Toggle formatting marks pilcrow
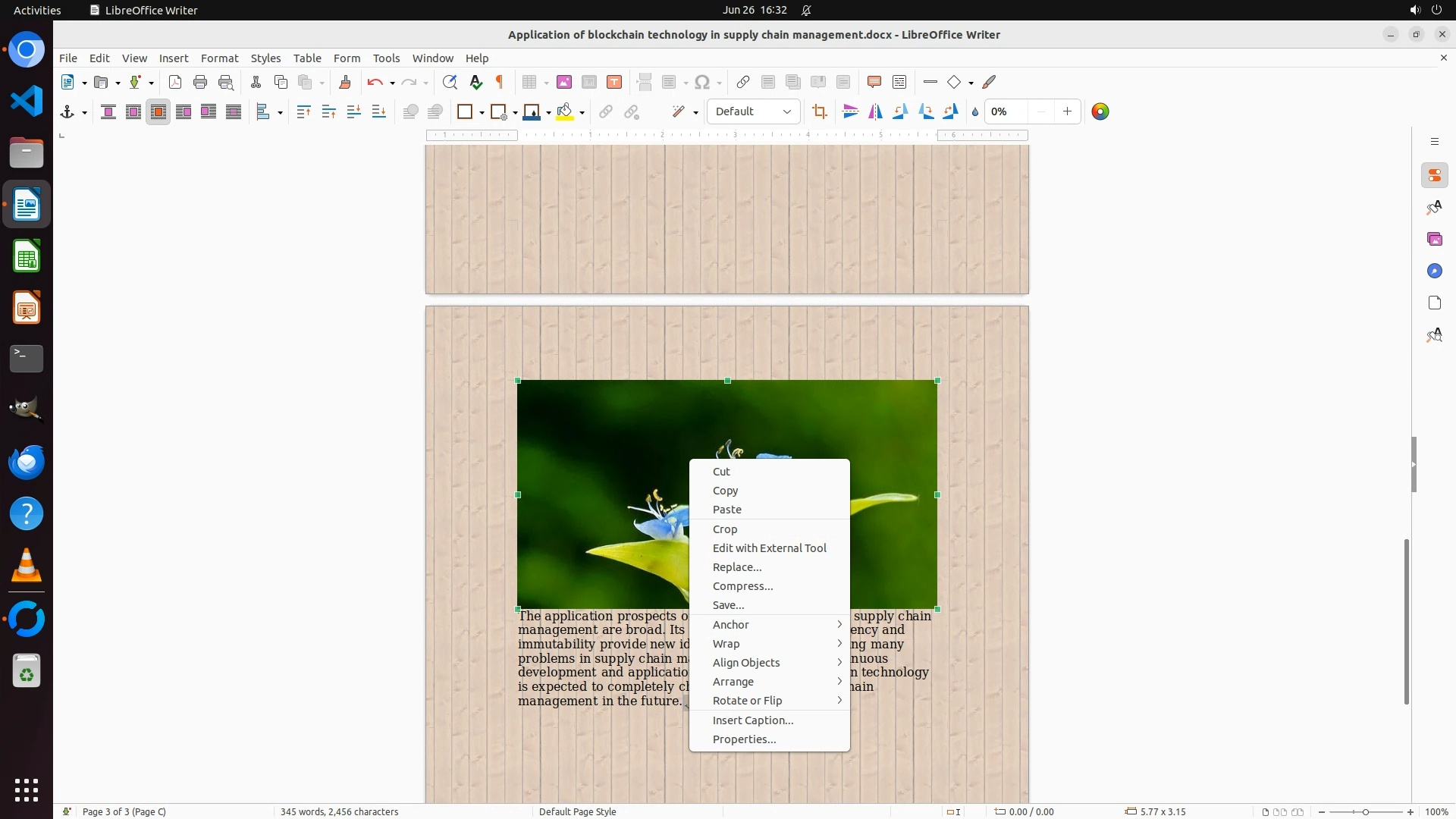The height and width of the screenshot is (819, 1456). [500, 83]
